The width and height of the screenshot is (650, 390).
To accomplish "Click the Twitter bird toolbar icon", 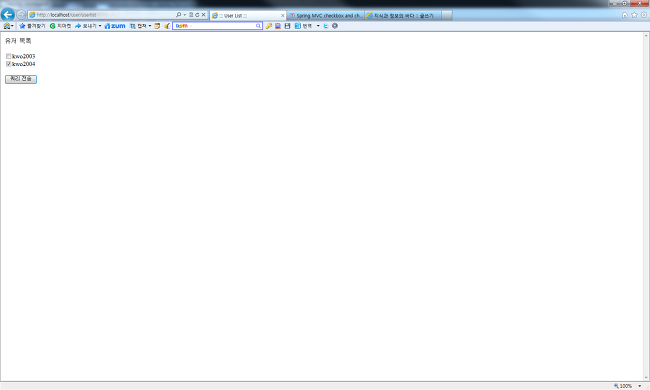I will [x=326, y=26].
